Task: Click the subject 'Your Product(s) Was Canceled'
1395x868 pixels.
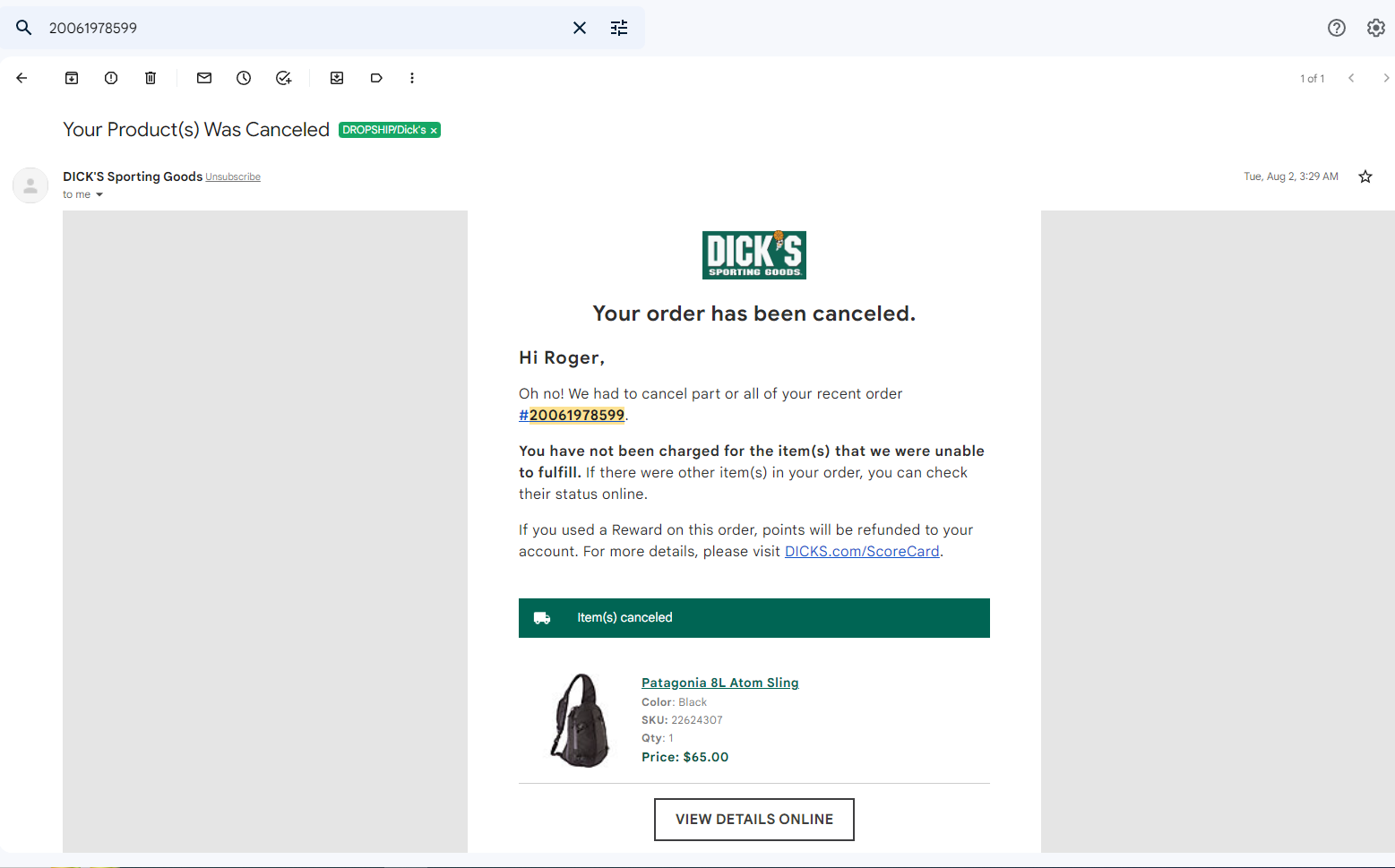Action: [196, 130]
